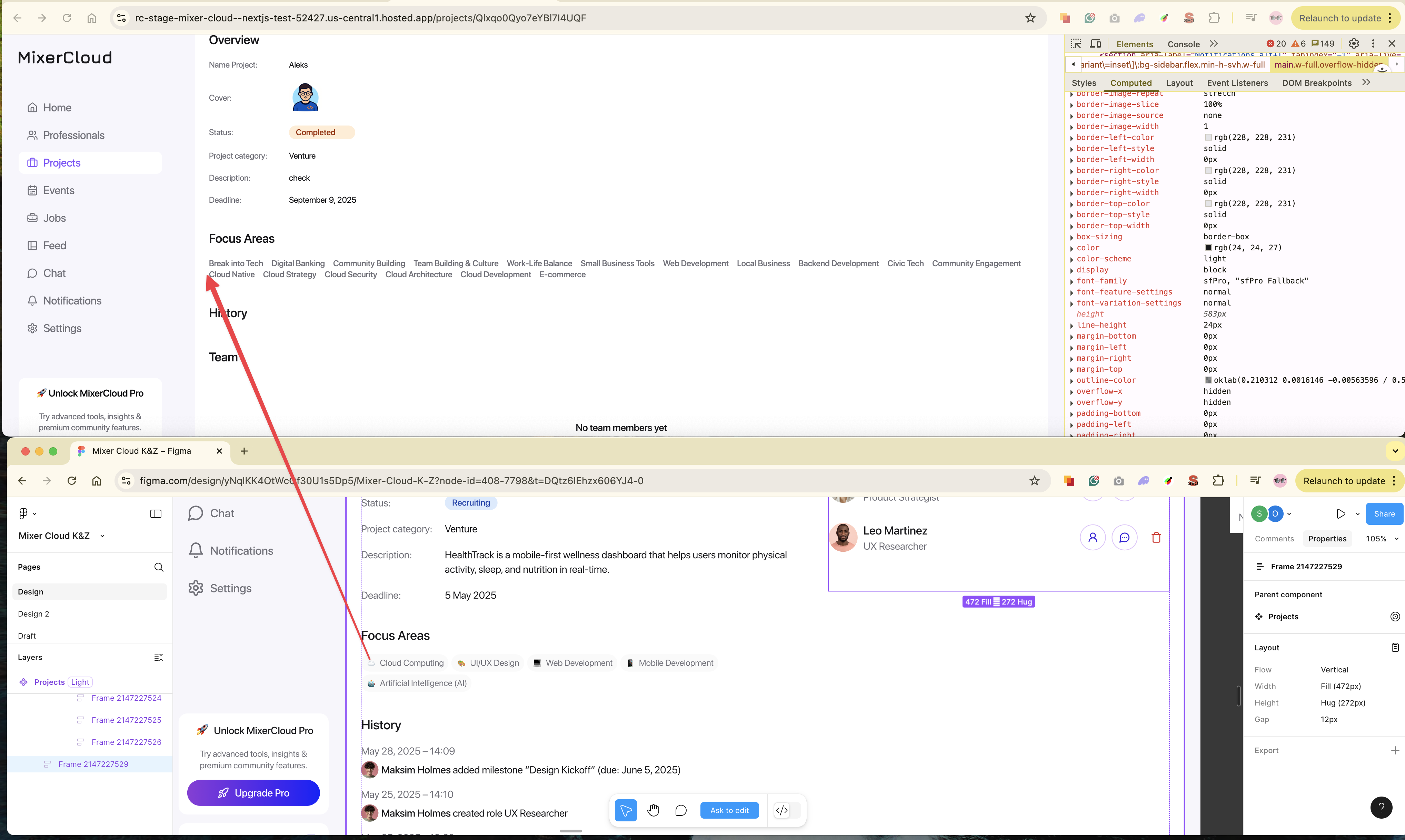Open the Layout tab in DevTools
Image resolution: width=1405 pixels, height=840 pixels.
[1179, 83]
